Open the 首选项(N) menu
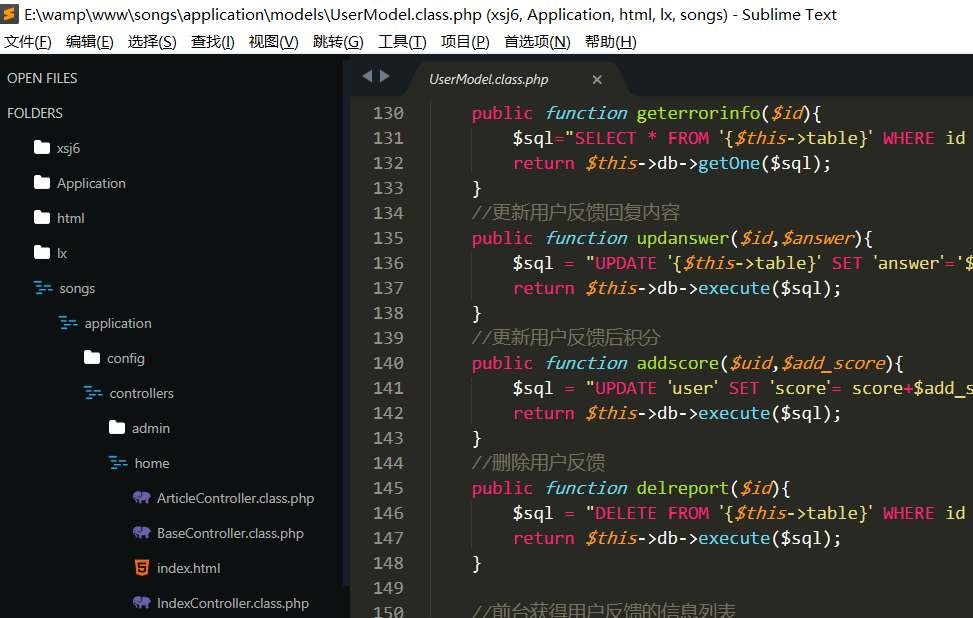 tap(537, 42)
